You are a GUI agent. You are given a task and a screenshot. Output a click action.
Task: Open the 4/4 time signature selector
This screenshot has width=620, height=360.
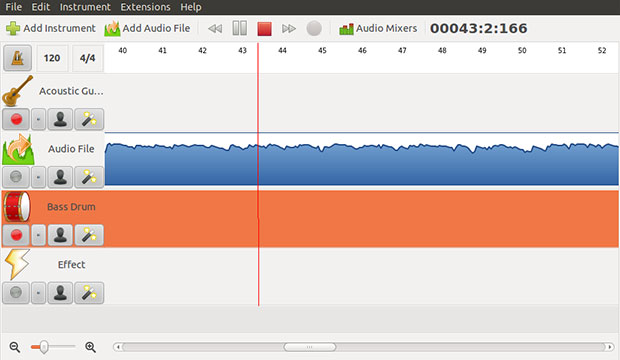point(87,58)
